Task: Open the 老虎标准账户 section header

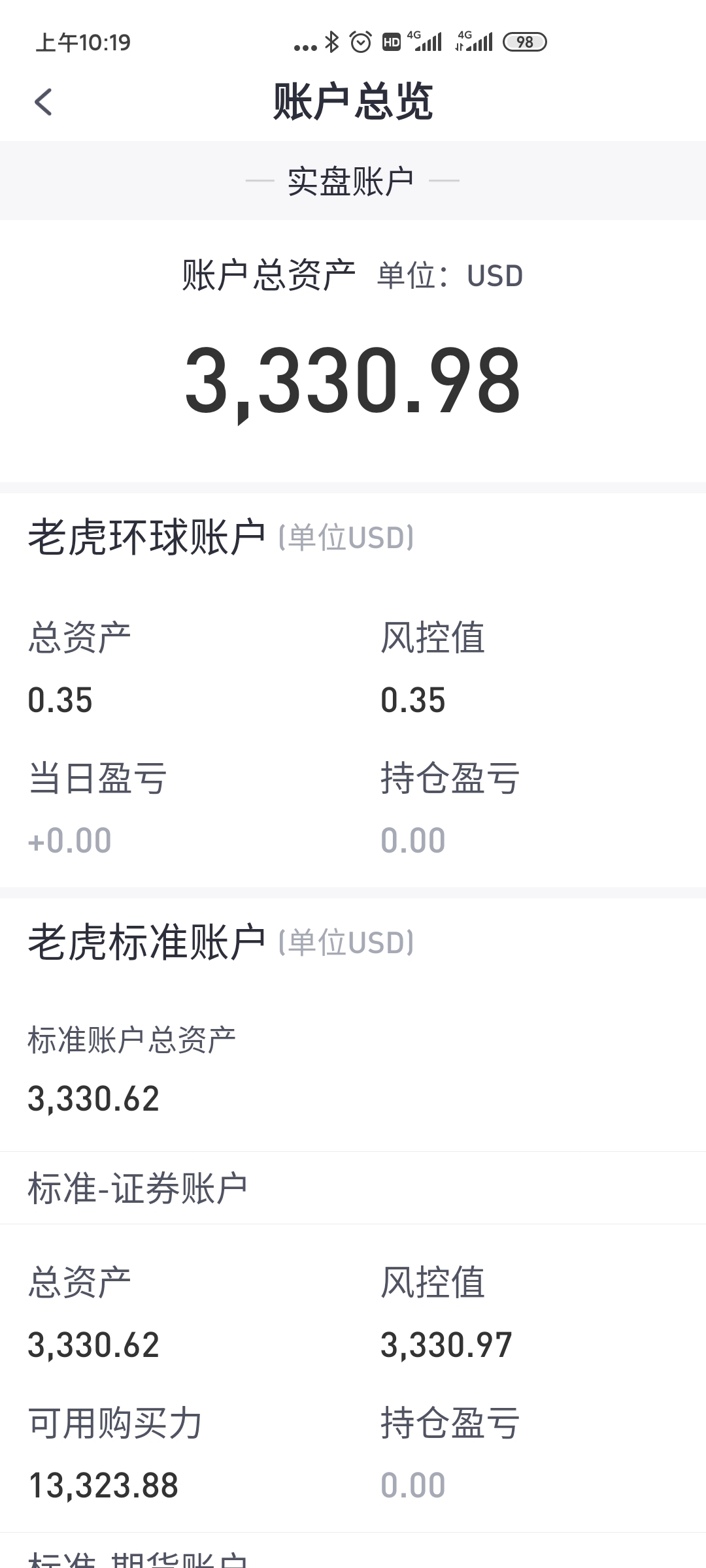Action: tap(147, 943)
